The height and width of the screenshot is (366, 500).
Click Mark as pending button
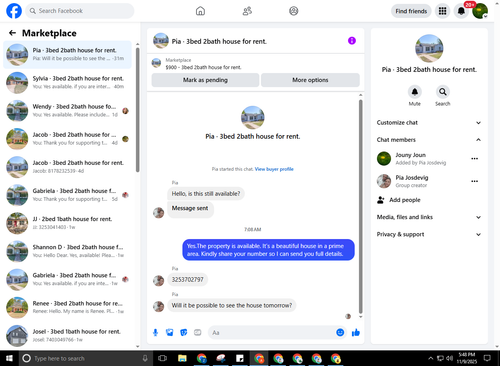tap(205, 80)
